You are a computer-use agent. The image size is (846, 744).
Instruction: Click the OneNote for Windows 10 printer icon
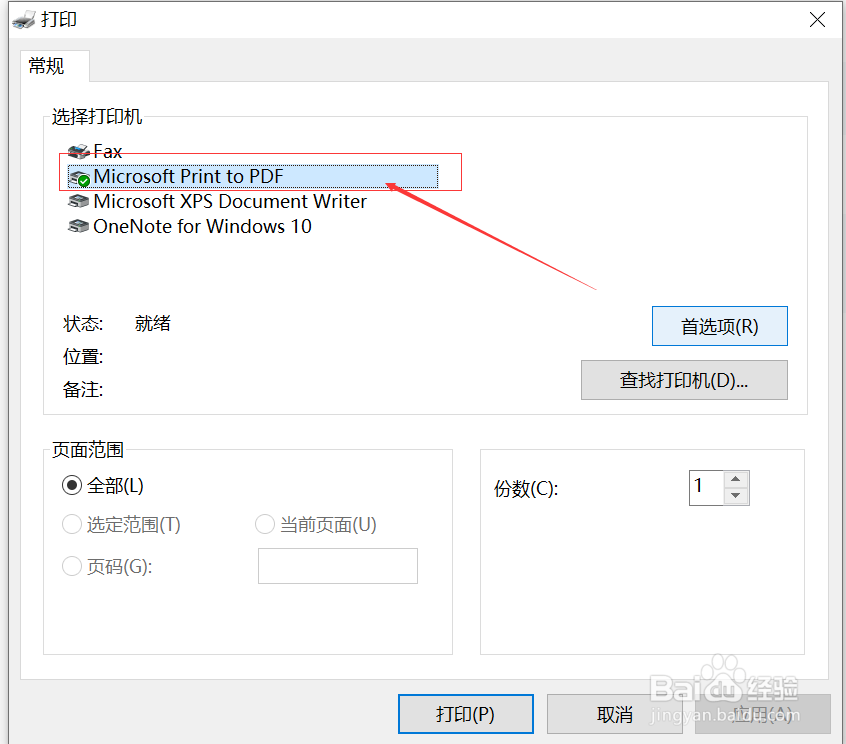click(x=79, y=227)
